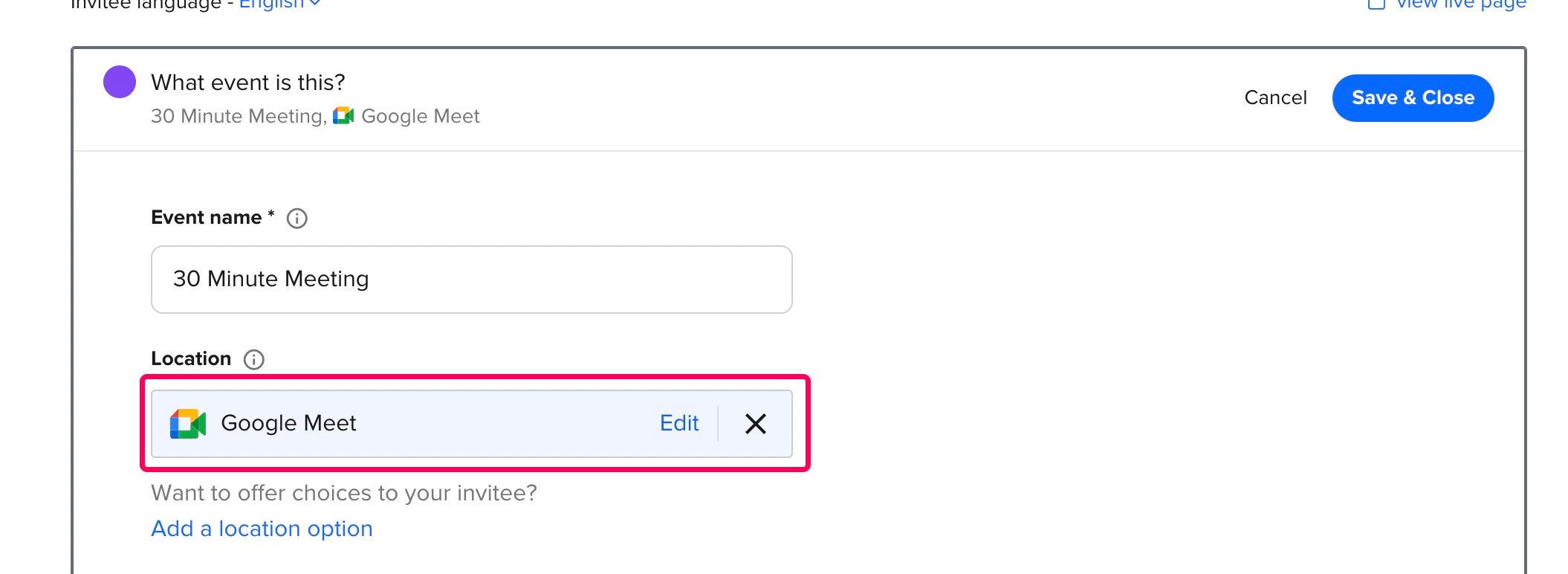The width and height of the screenshot is (1568, 574).
Task: Click the Event name info icon
Action: [x=297, y=218]
